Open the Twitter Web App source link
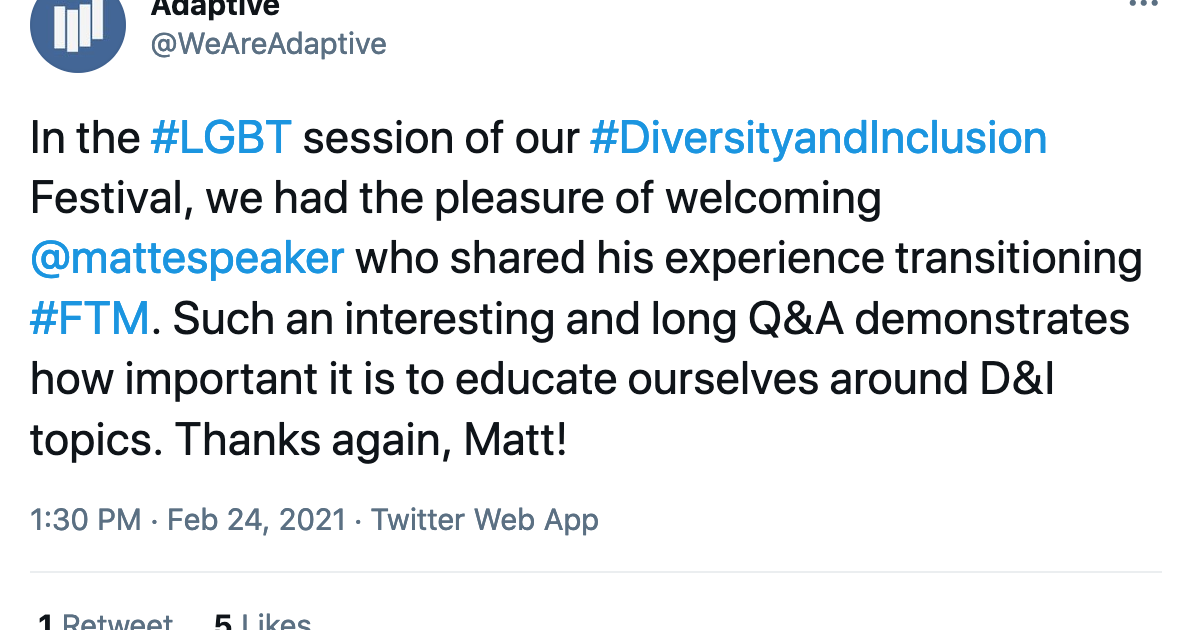Viewport: 1194px width, 630px height. [x=484, y=520]
